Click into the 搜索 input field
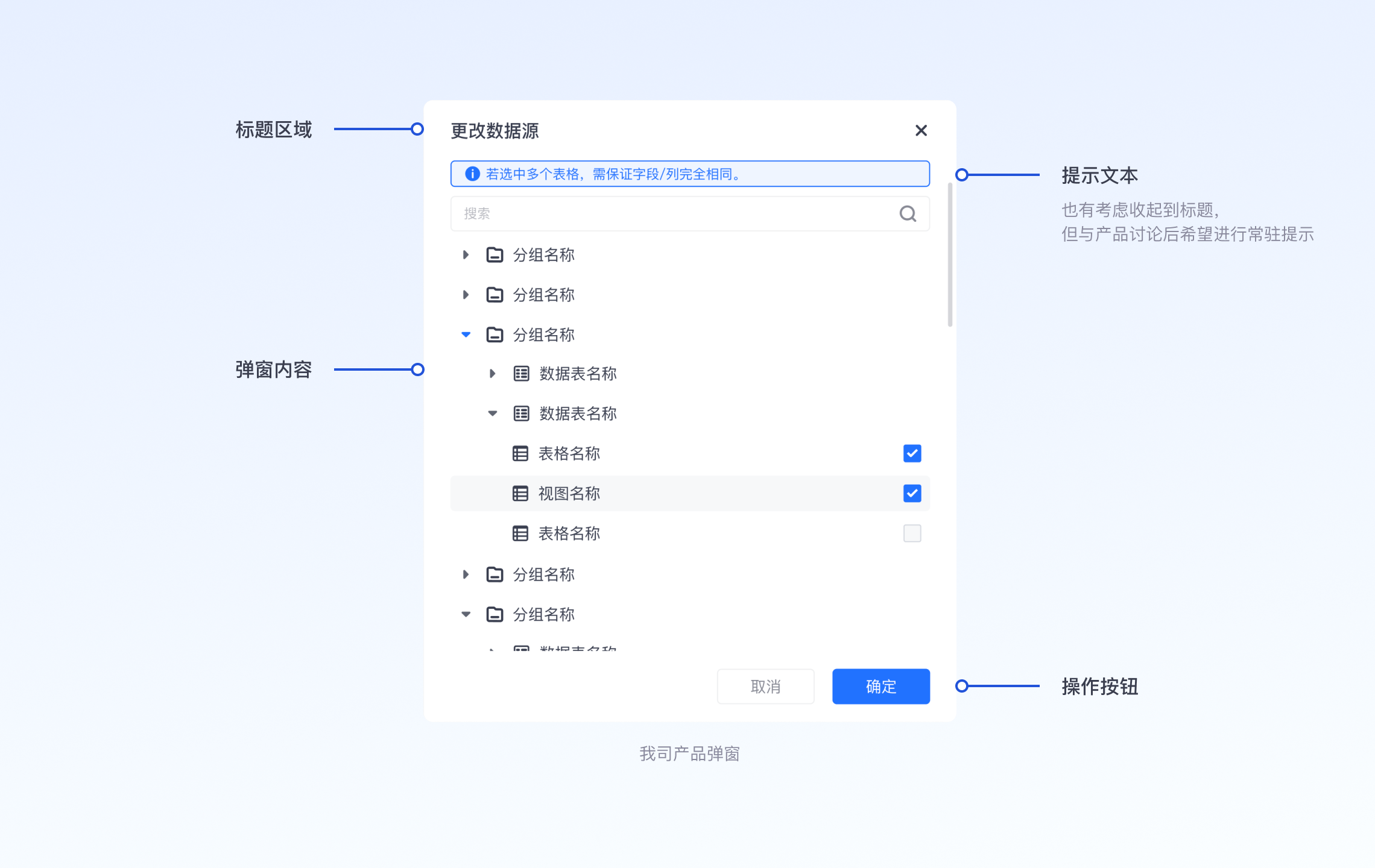 663,213
